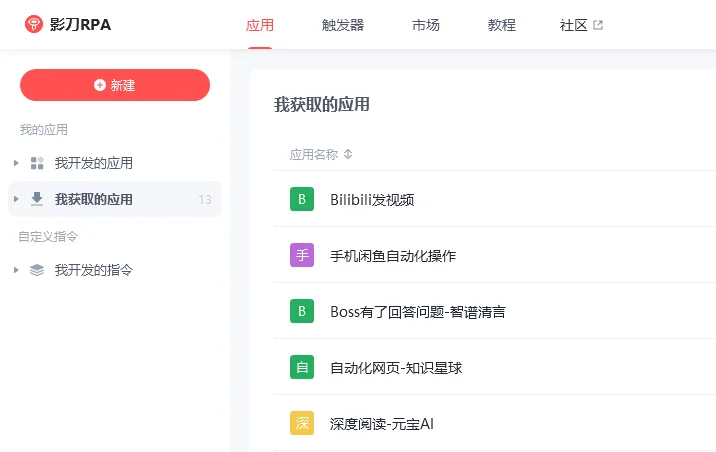
Task: Click the layers icon beside 我开发的指令
Action: [37, 270]
